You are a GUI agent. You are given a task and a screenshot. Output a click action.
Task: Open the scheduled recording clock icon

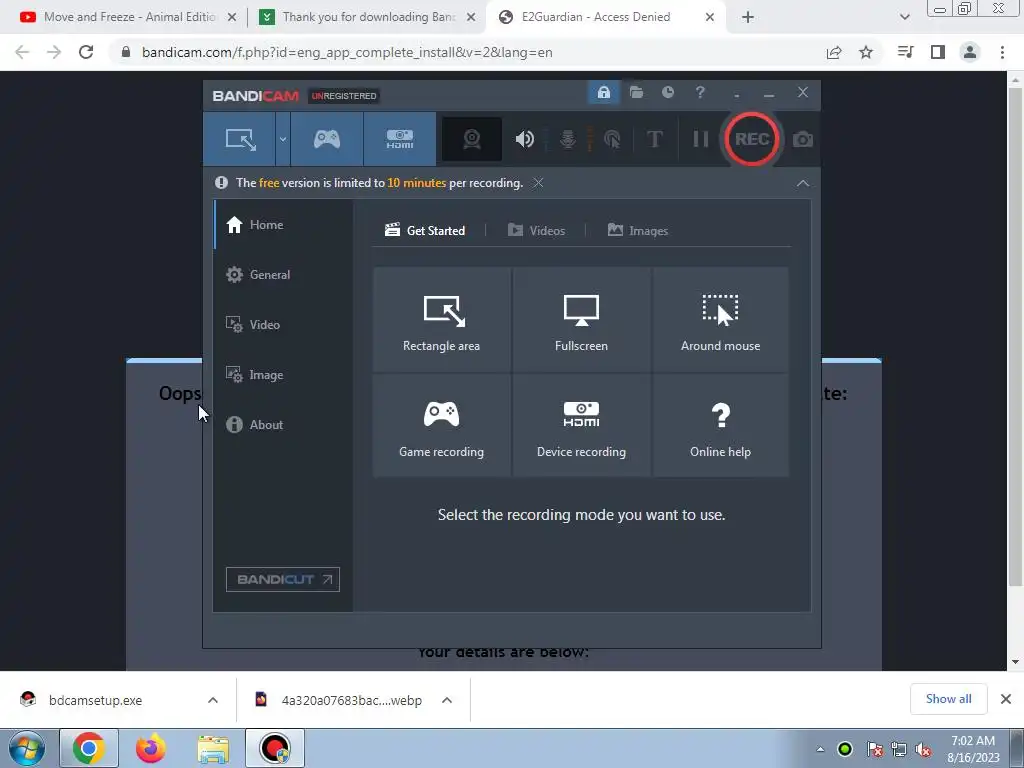pos(667,93)
